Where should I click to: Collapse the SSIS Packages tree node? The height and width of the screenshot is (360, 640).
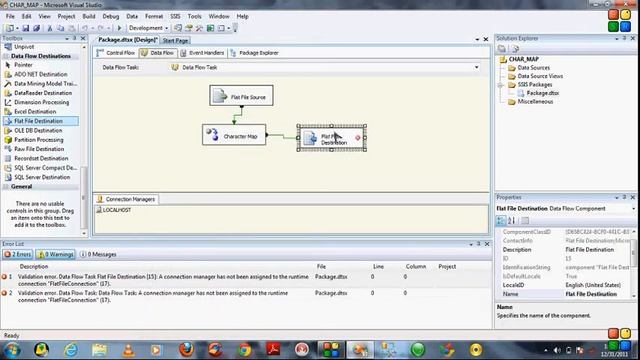500,85
